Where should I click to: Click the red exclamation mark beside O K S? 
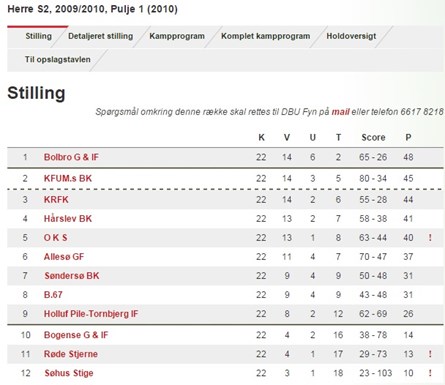[430, 238]
